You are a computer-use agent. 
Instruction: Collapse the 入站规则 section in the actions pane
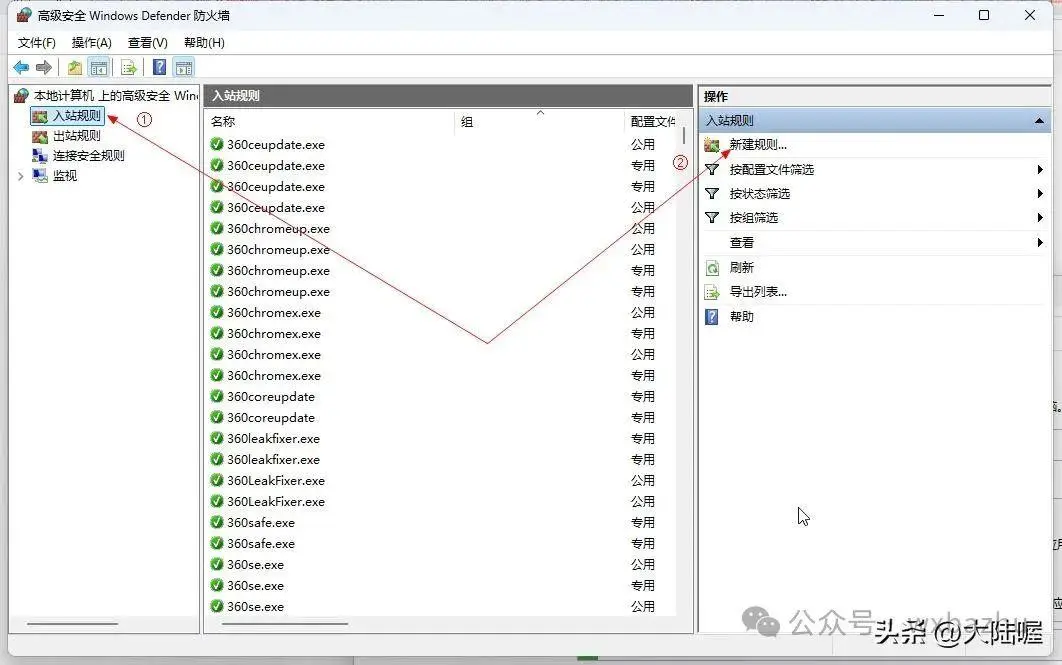pyautogui.click(x=1038, y=121)
